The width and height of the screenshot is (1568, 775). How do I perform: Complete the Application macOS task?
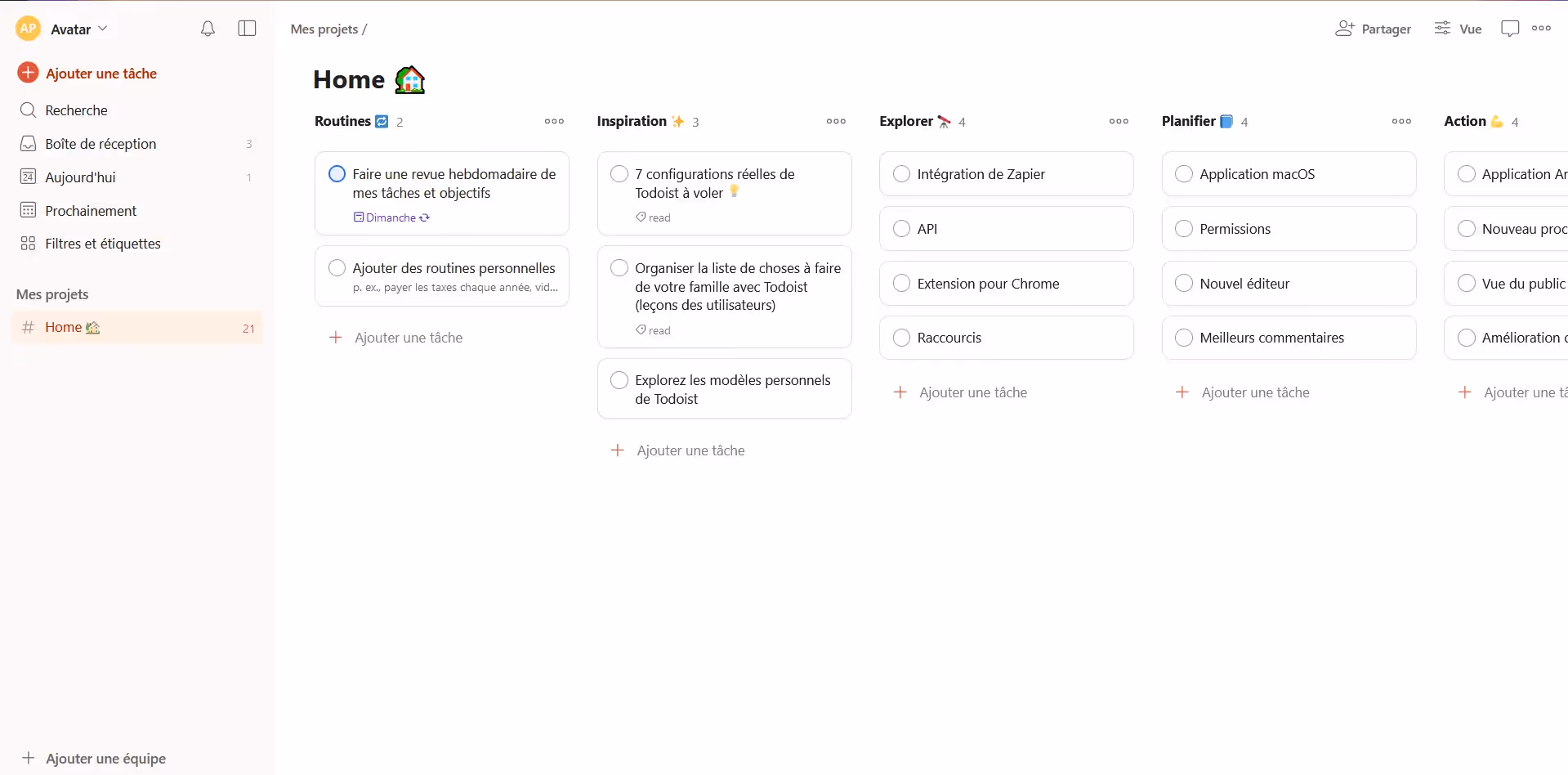tap(1183, 174)
